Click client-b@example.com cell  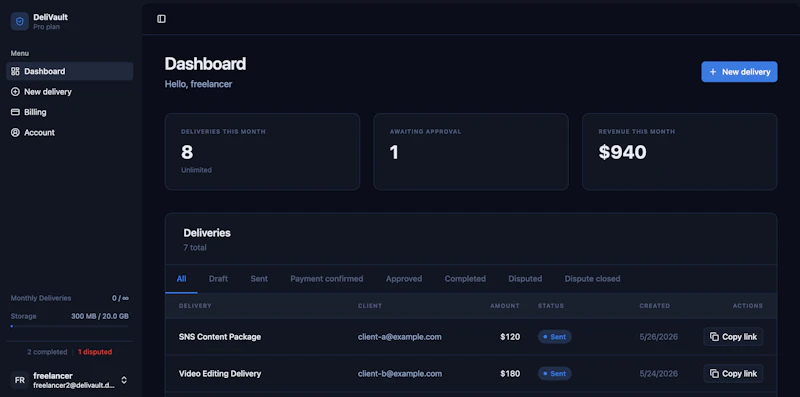(400, 374)
